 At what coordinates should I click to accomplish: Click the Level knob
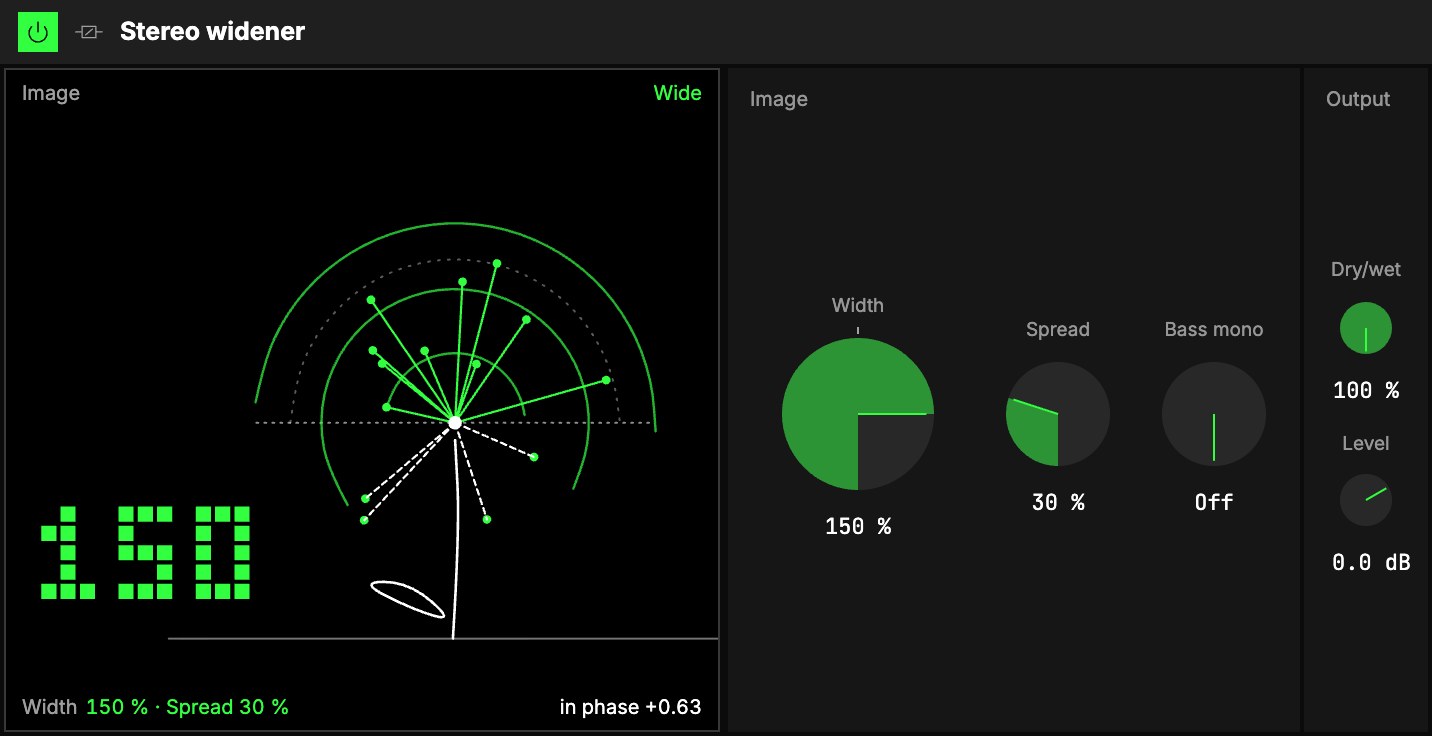(x=1366, y=500)
